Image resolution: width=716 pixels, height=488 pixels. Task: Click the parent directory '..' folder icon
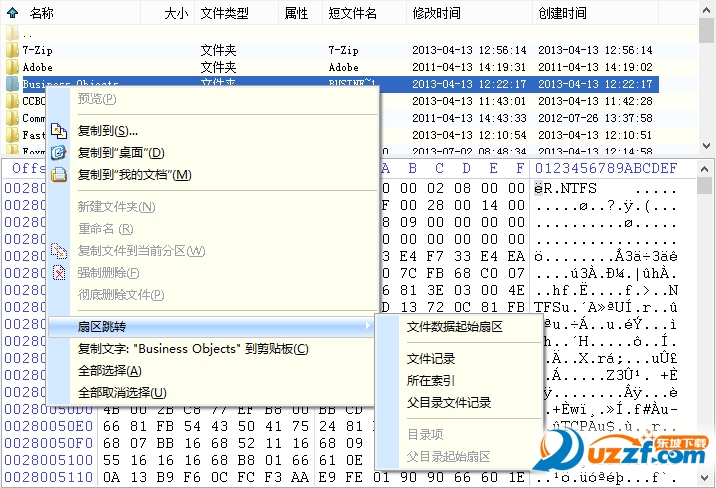pos(12,33)
